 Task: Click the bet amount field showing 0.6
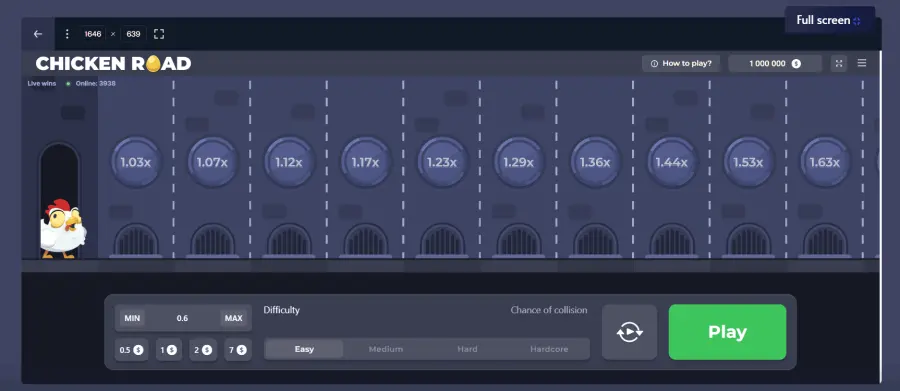click(183, 318)
